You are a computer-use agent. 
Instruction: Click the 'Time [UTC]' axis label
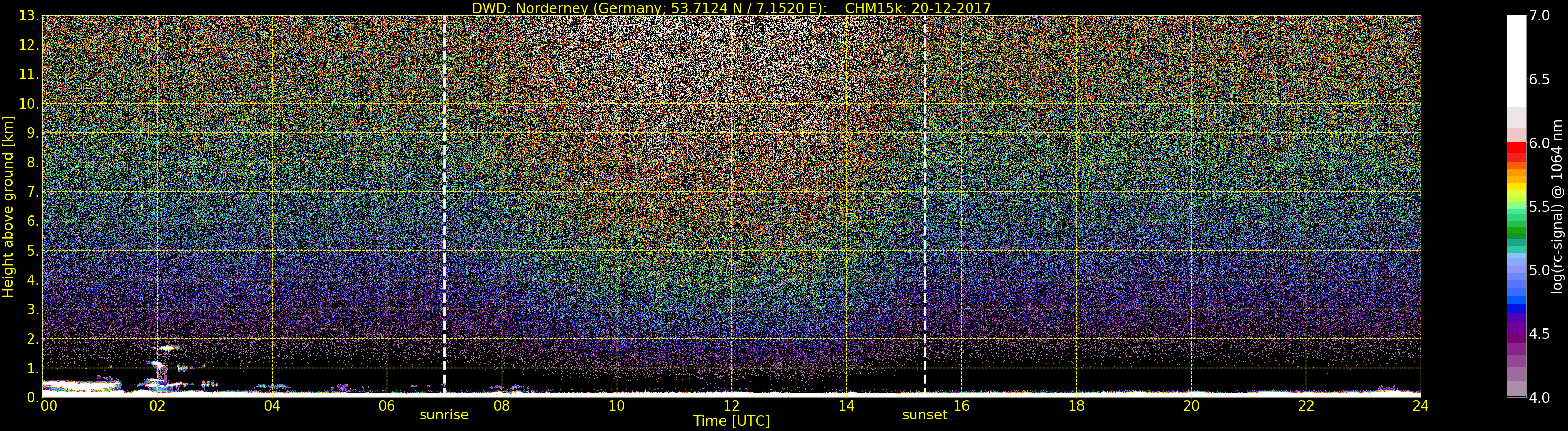pyautogui.click(x=731, y=421)
